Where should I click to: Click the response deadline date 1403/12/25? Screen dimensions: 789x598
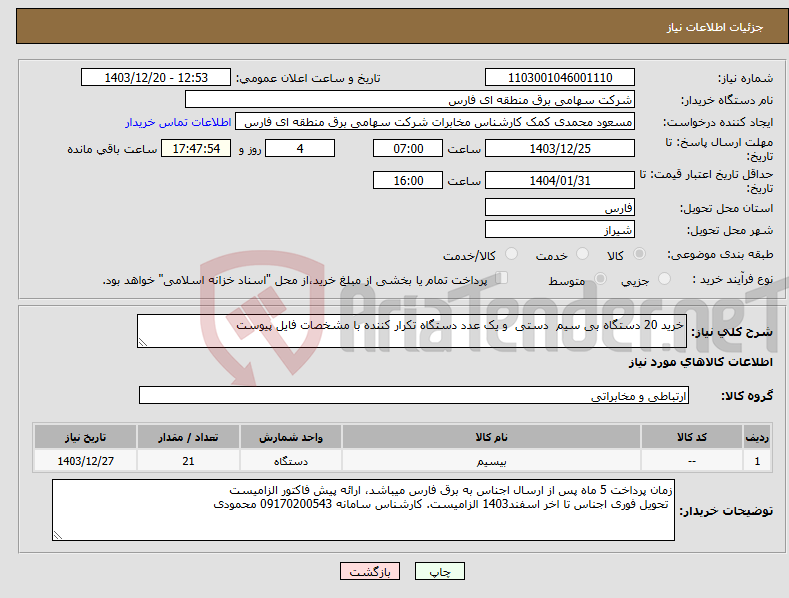point(560,148)
